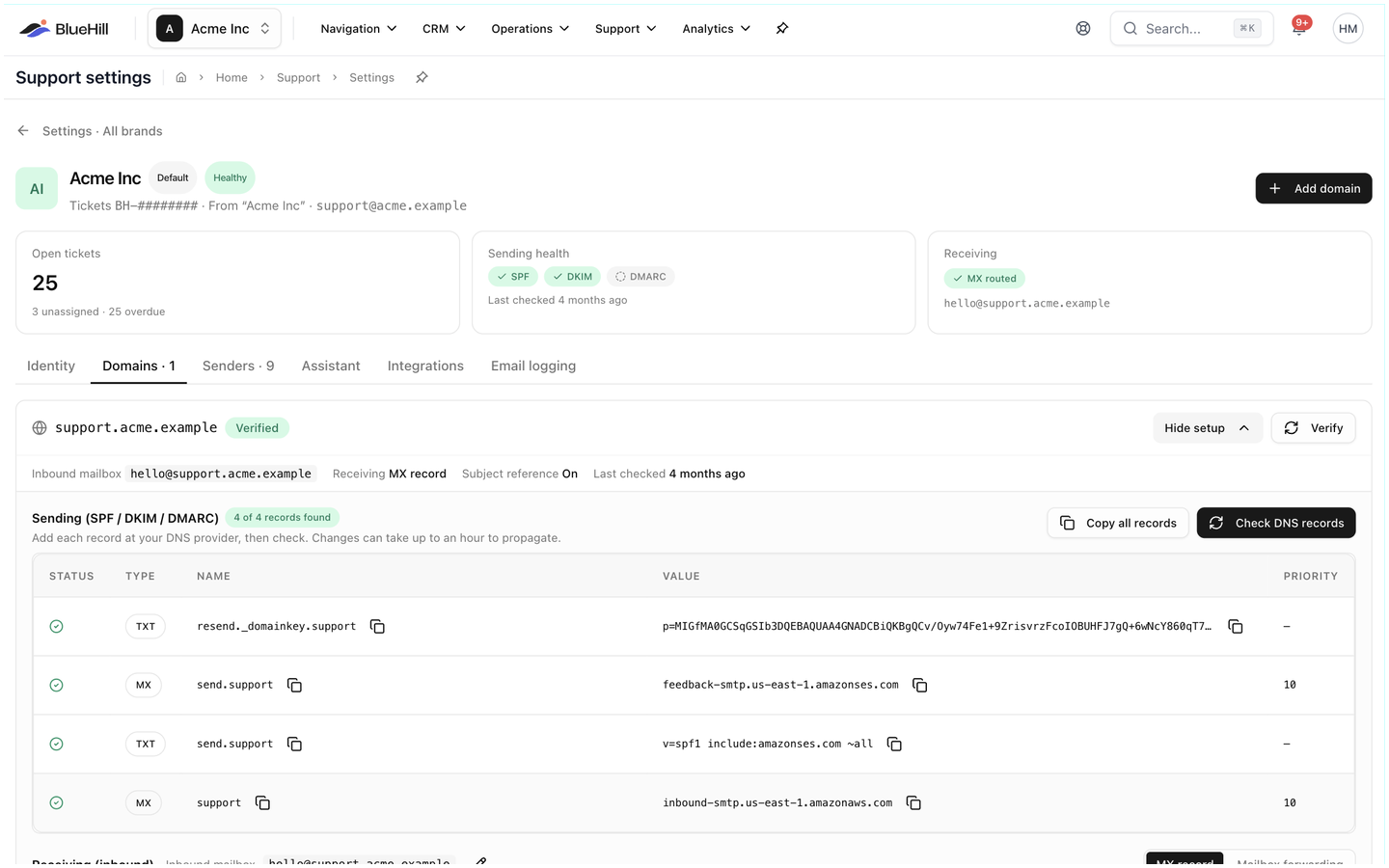Copy the feedback-smtp.us-east-1.amazonses.com value
The image size is (1389, 868).
pos(919,685)
